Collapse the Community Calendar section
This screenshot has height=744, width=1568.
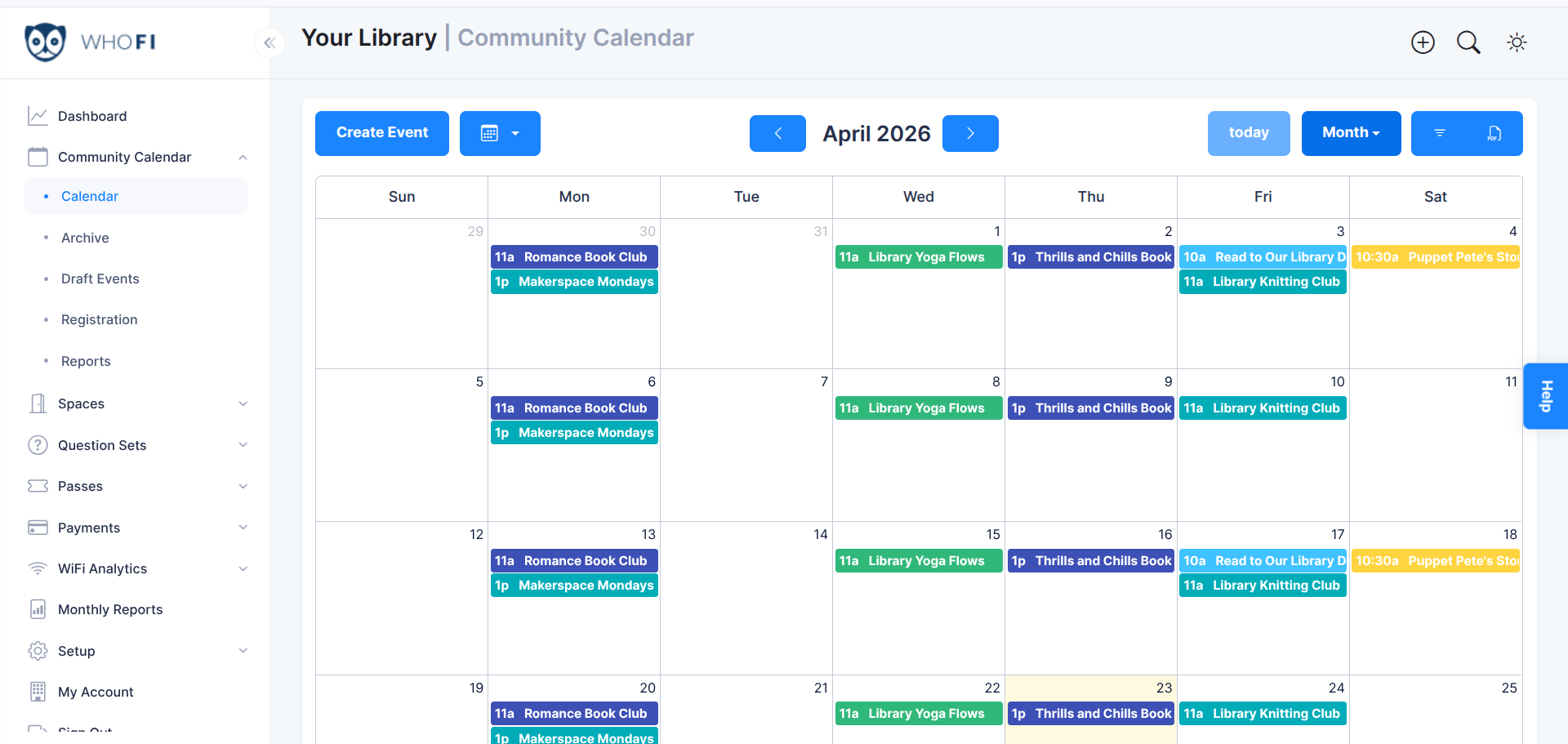(243, 157)
